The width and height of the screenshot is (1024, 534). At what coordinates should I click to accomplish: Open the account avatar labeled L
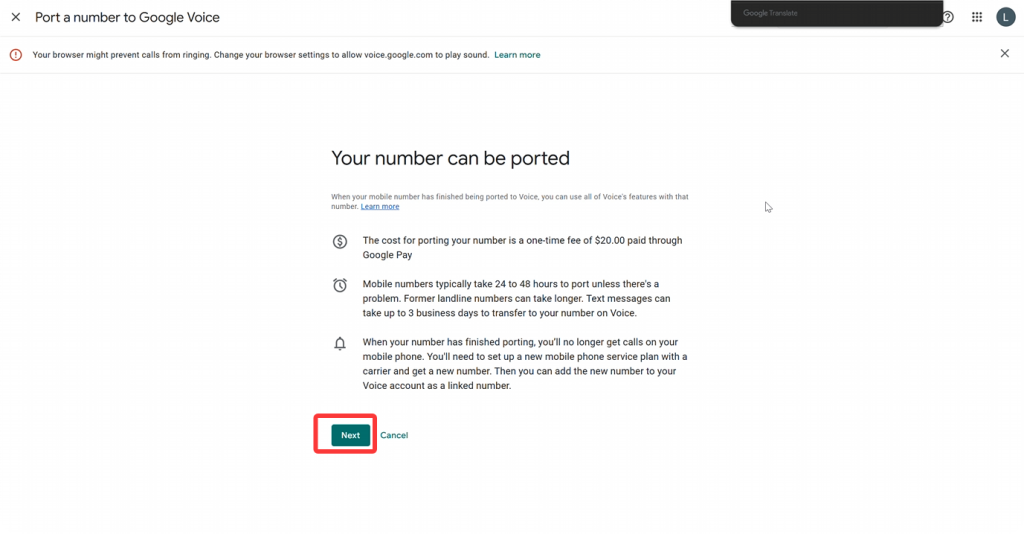[1005, 17]
